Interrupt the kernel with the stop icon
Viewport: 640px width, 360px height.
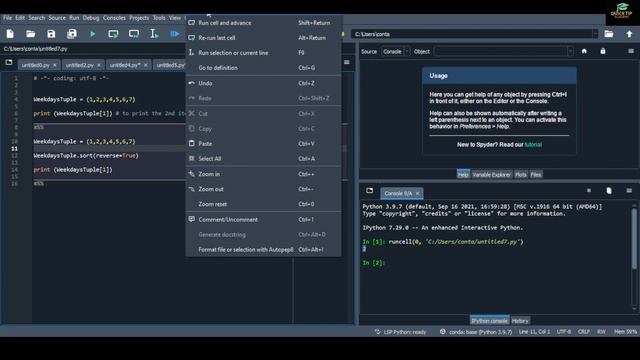589,191
